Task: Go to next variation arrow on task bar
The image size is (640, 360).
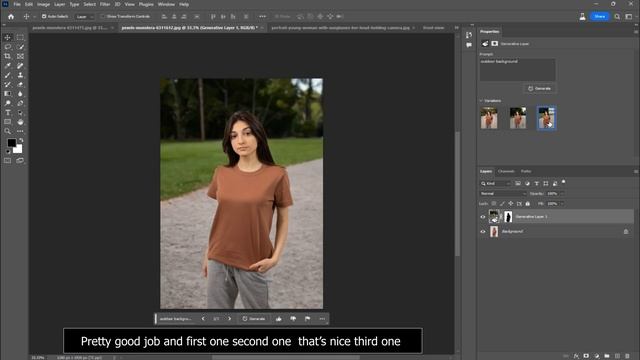Action: click(x=229, y=319)
